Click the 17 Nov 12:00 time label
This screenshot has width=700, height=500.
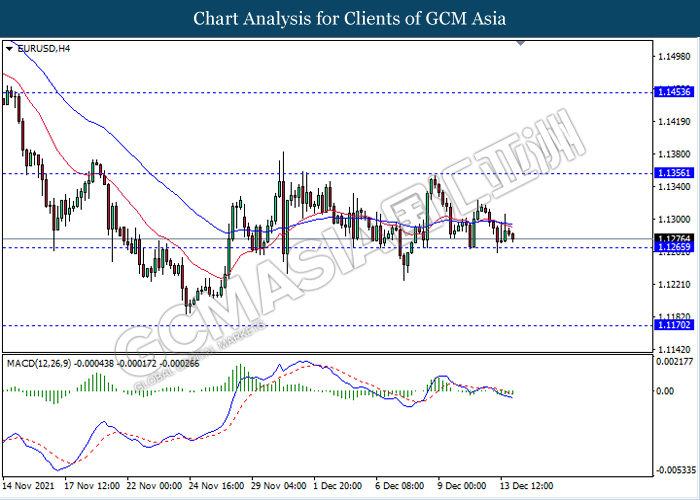point(92,485)
